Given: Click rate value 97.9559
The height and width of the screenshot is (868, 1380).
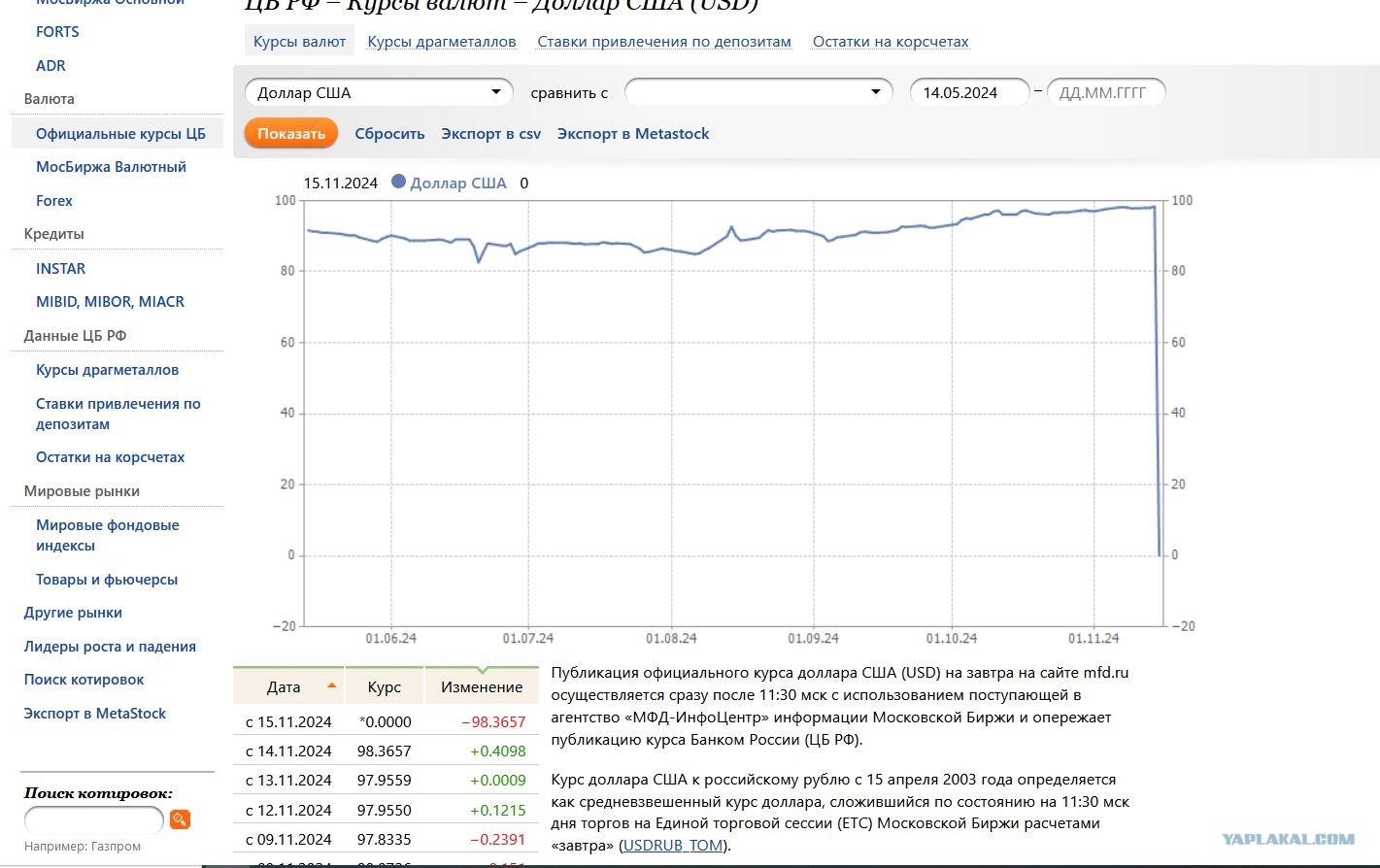Looking at the screenshot, I should (x=384, y=781).
